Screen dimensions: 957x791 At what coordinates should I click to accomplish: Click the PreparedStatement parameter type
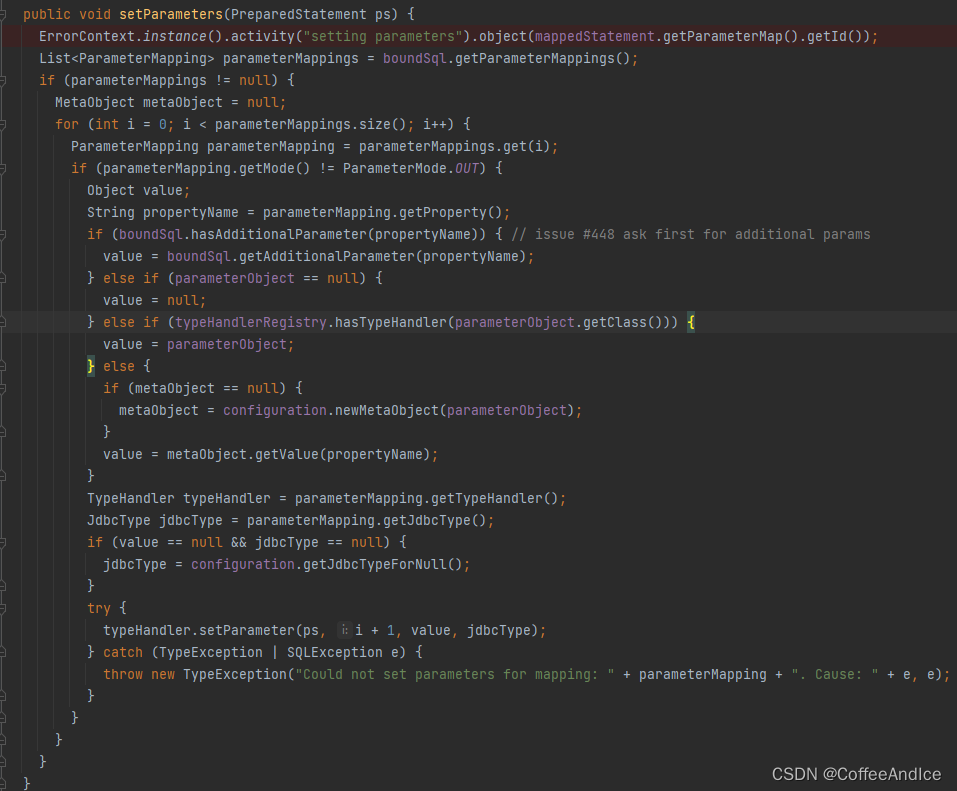click(298, 15)
